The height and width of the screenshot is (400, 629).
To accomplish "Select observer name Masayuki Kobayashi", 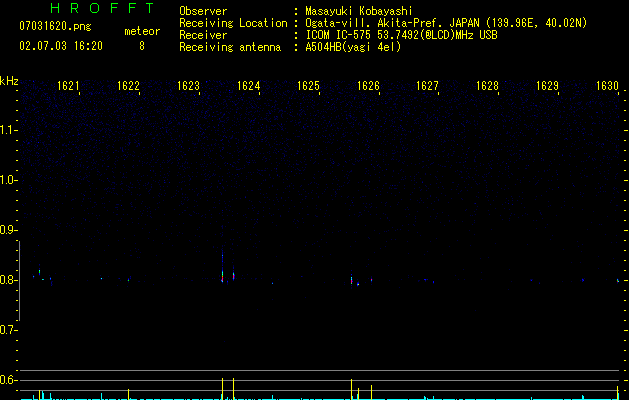I will click(359, 11).
